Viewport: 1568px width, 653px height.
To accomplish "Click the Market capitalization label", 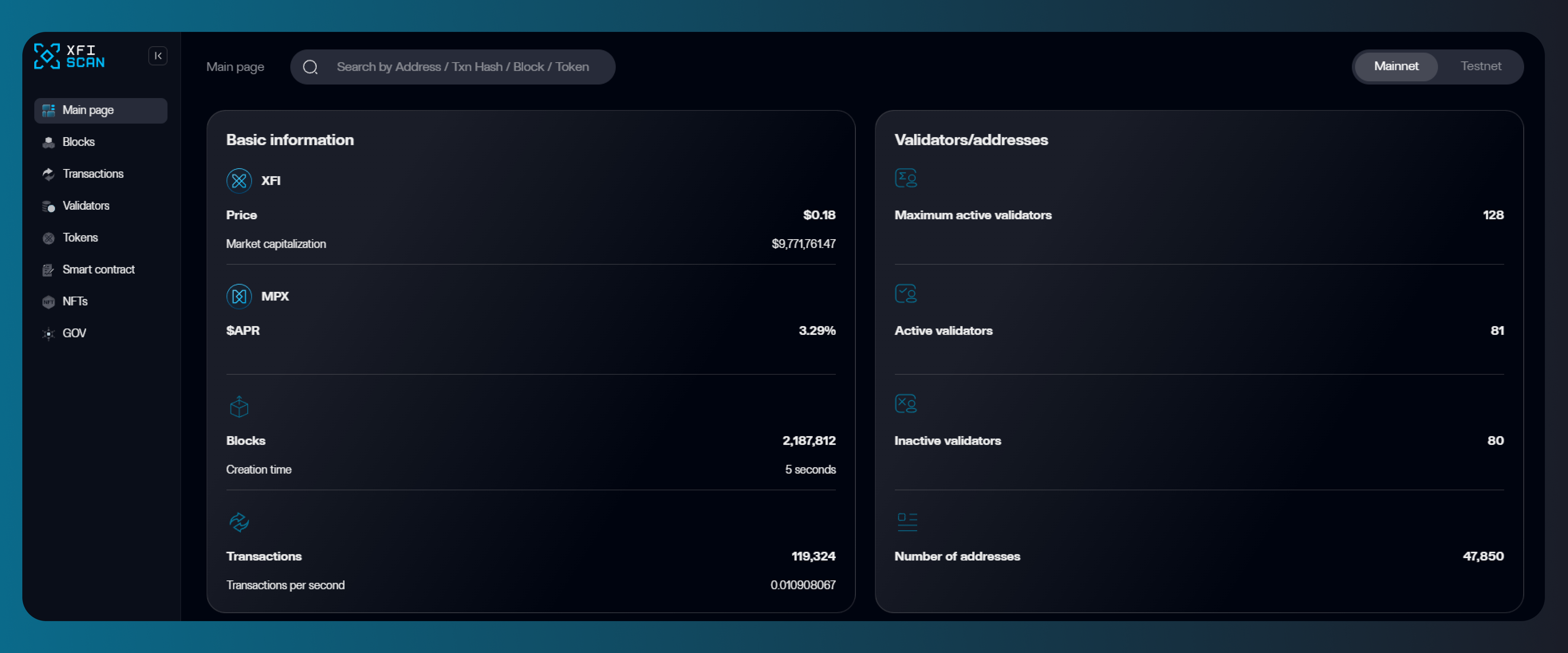I will [276, 244].
